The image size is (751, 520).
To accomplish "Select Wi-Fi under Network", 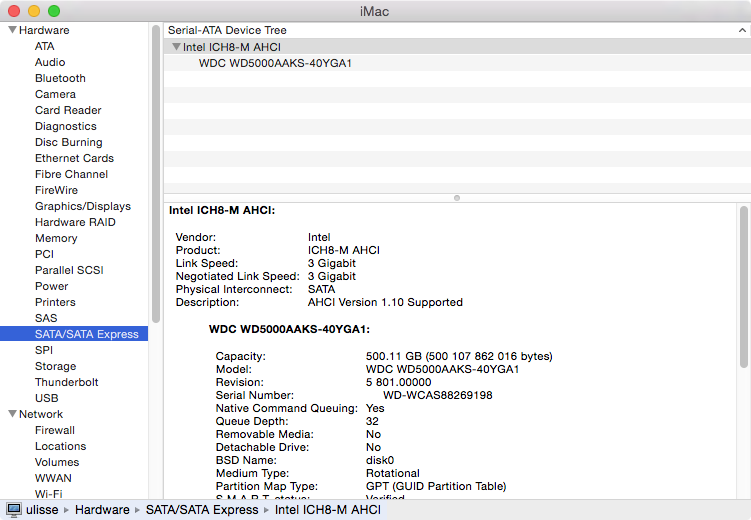I will pos(48,494).
